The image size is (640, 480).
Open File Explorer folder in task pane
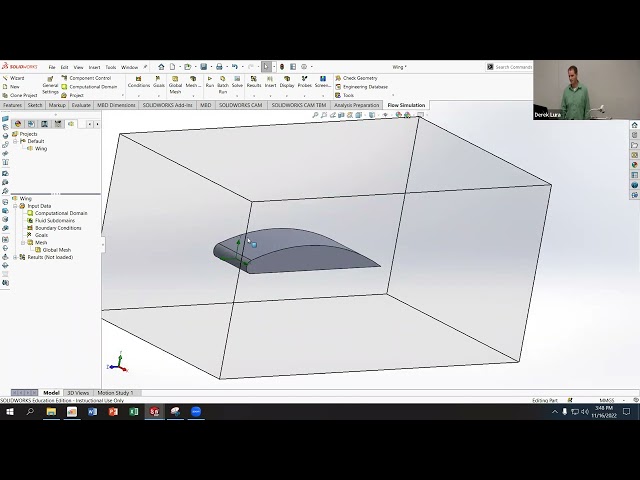pos(634,145)
